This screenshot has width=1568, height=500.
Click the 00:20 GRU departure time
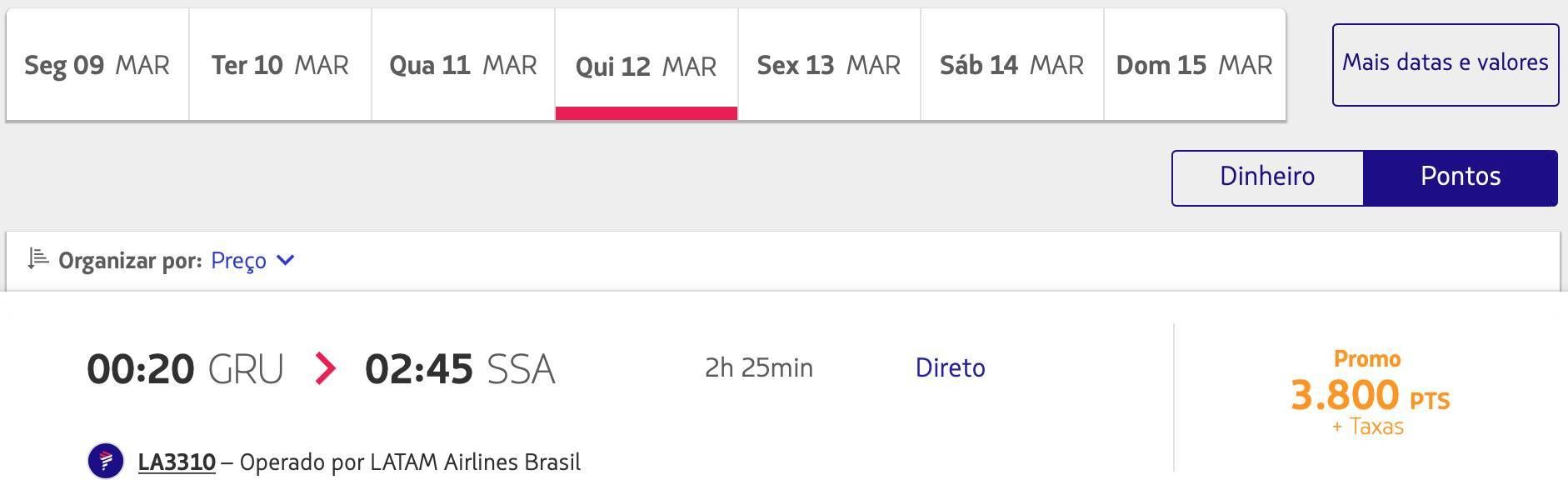tap(185, 368)
